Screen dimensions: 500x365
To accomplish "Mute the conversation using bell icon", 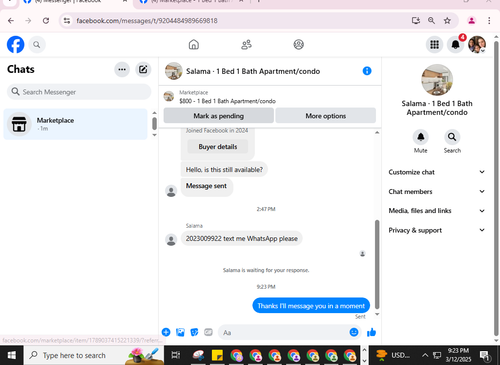I will [x=421, y=137].
